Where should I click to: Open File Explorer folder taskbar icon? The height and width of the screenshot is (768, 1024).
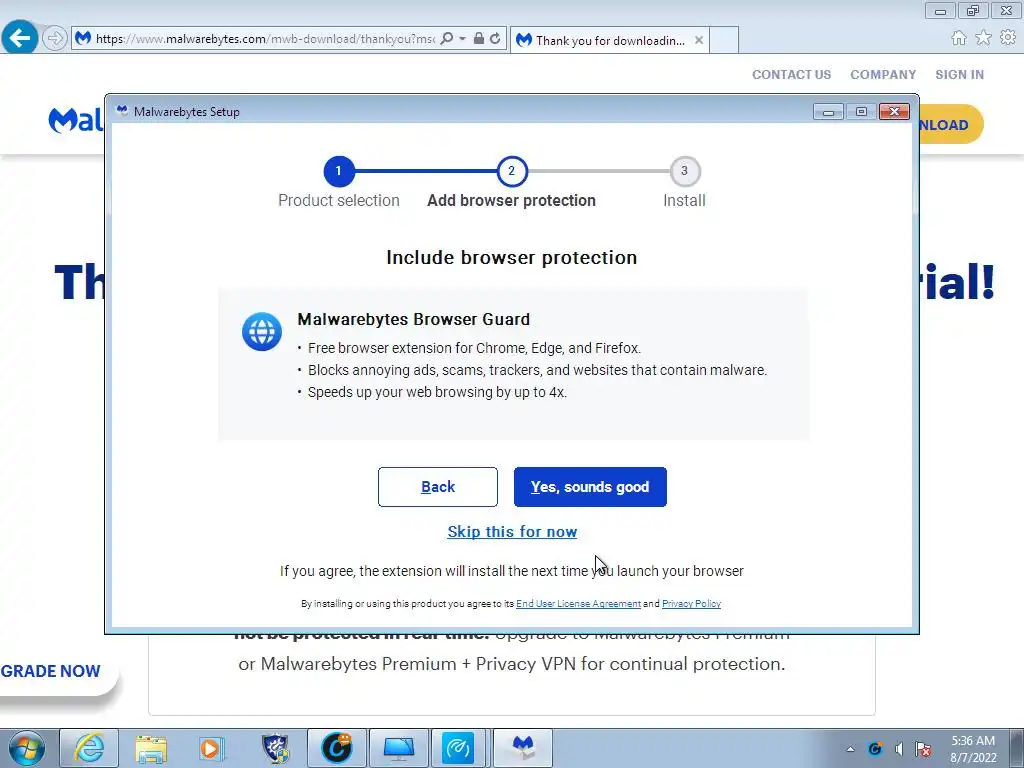(151, 748)
